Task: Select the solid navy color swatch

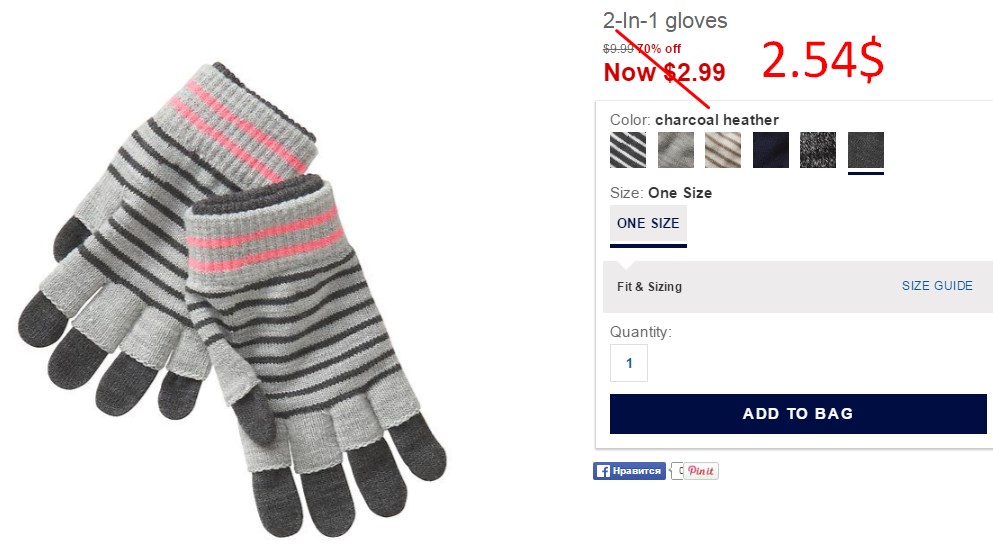Action: [771, 150]
